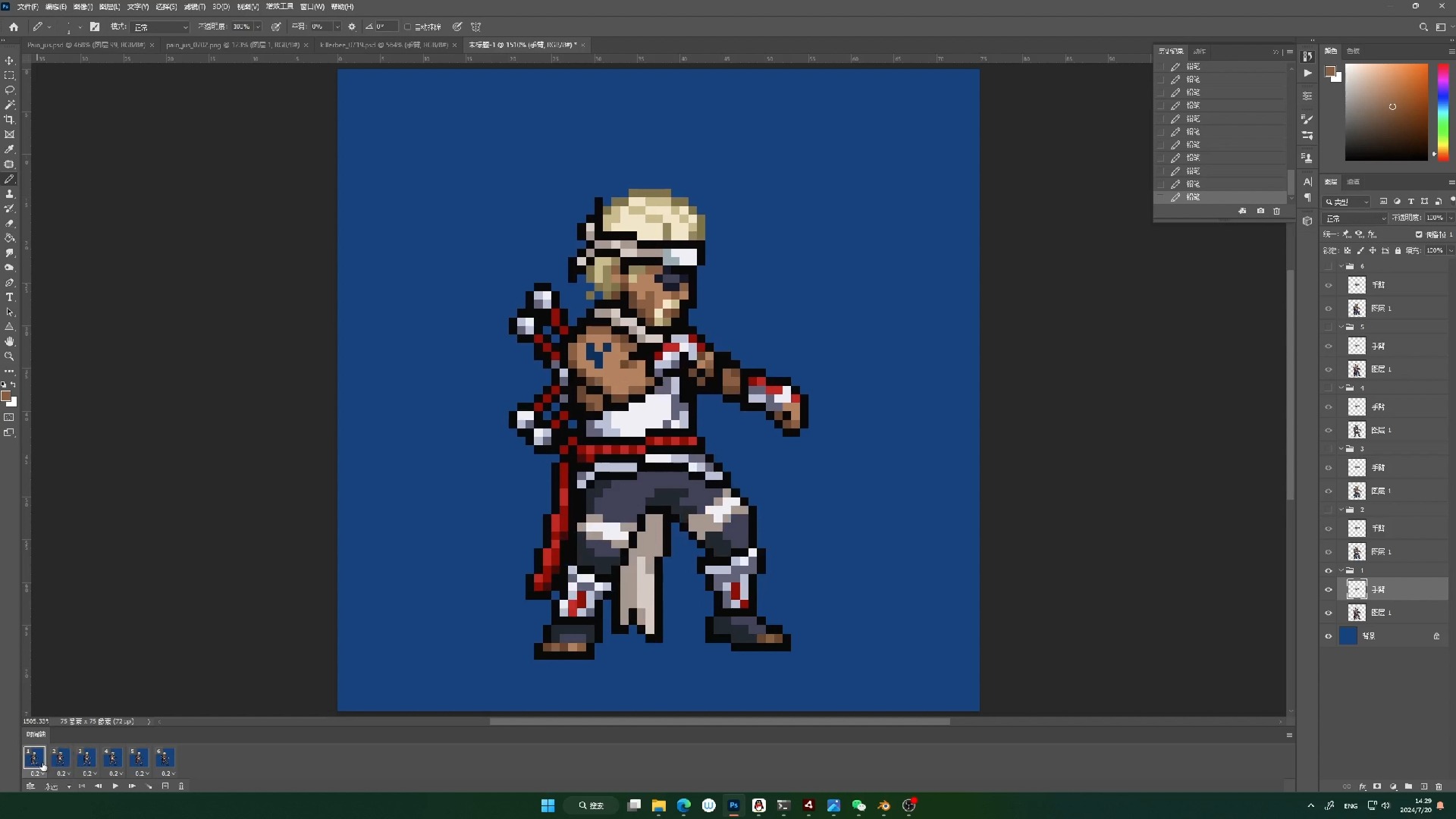Screen dimensions: 1456x819
Task: Open the Edit menu
Action: (55, 7)
